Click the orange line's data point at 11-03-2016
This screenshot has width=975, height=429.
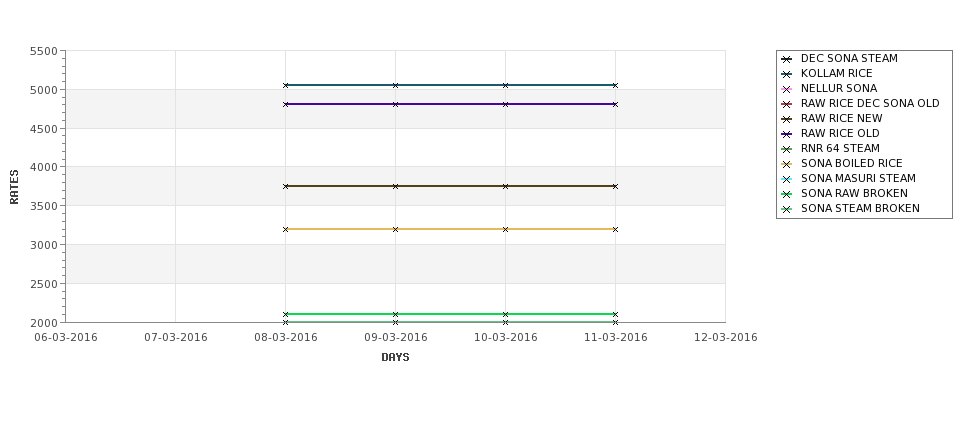pyautogui.click(x=616, y=229)
